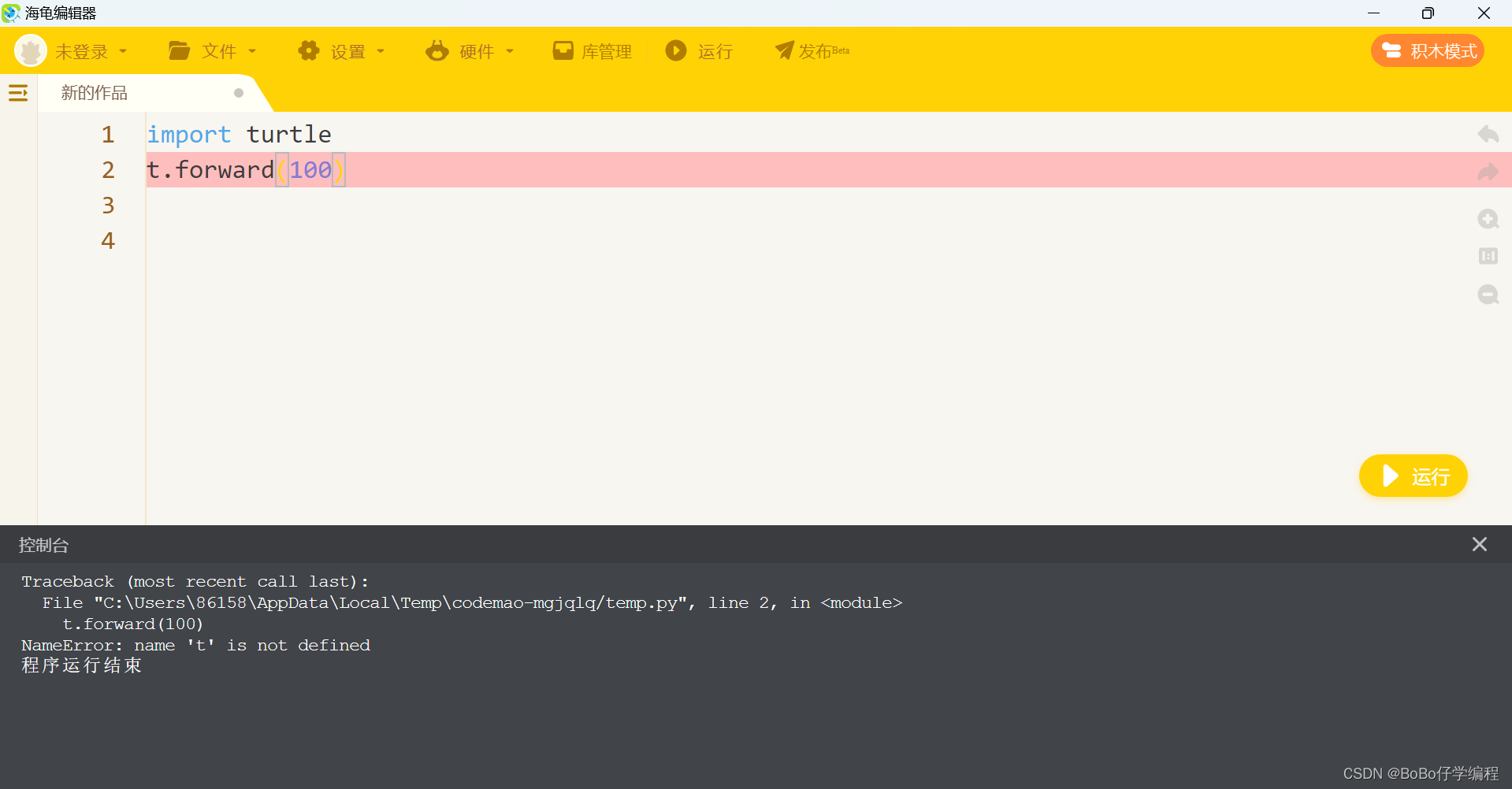Expand the 文件 dropdown arrow

252,51
